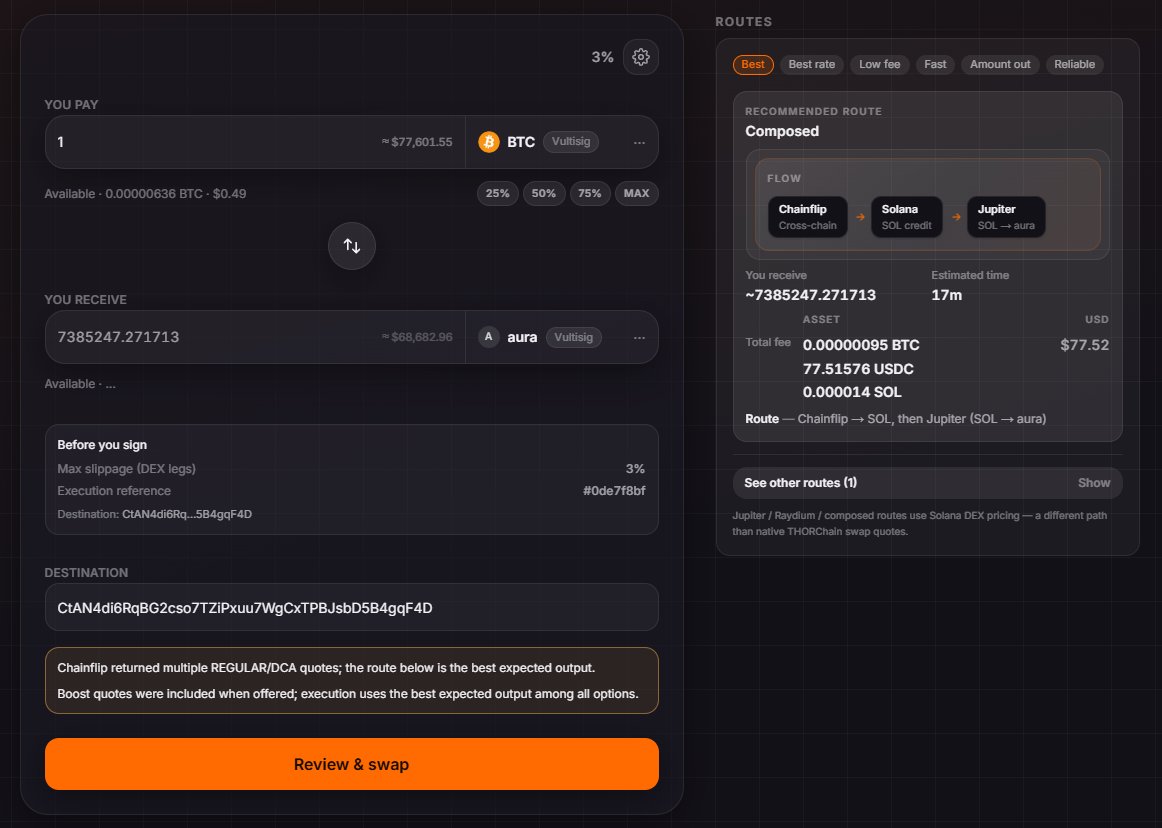
Task: Click the 0.000014 SOL fee
Action: tap(852, 392)
